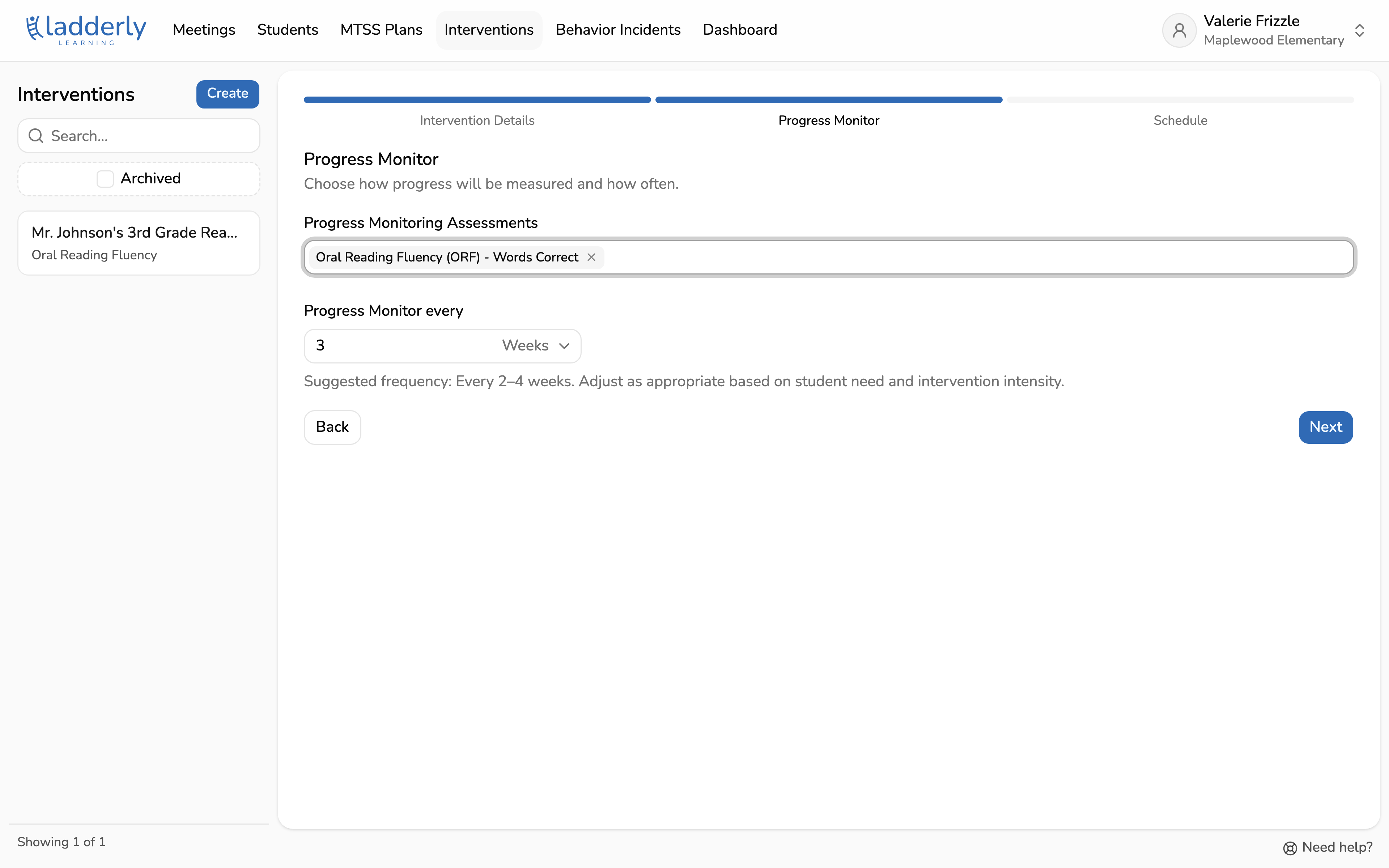Viewport: 1389px width, 868px height.
Task: Toggle the Archived checkbox
Action: pos(105,179)
